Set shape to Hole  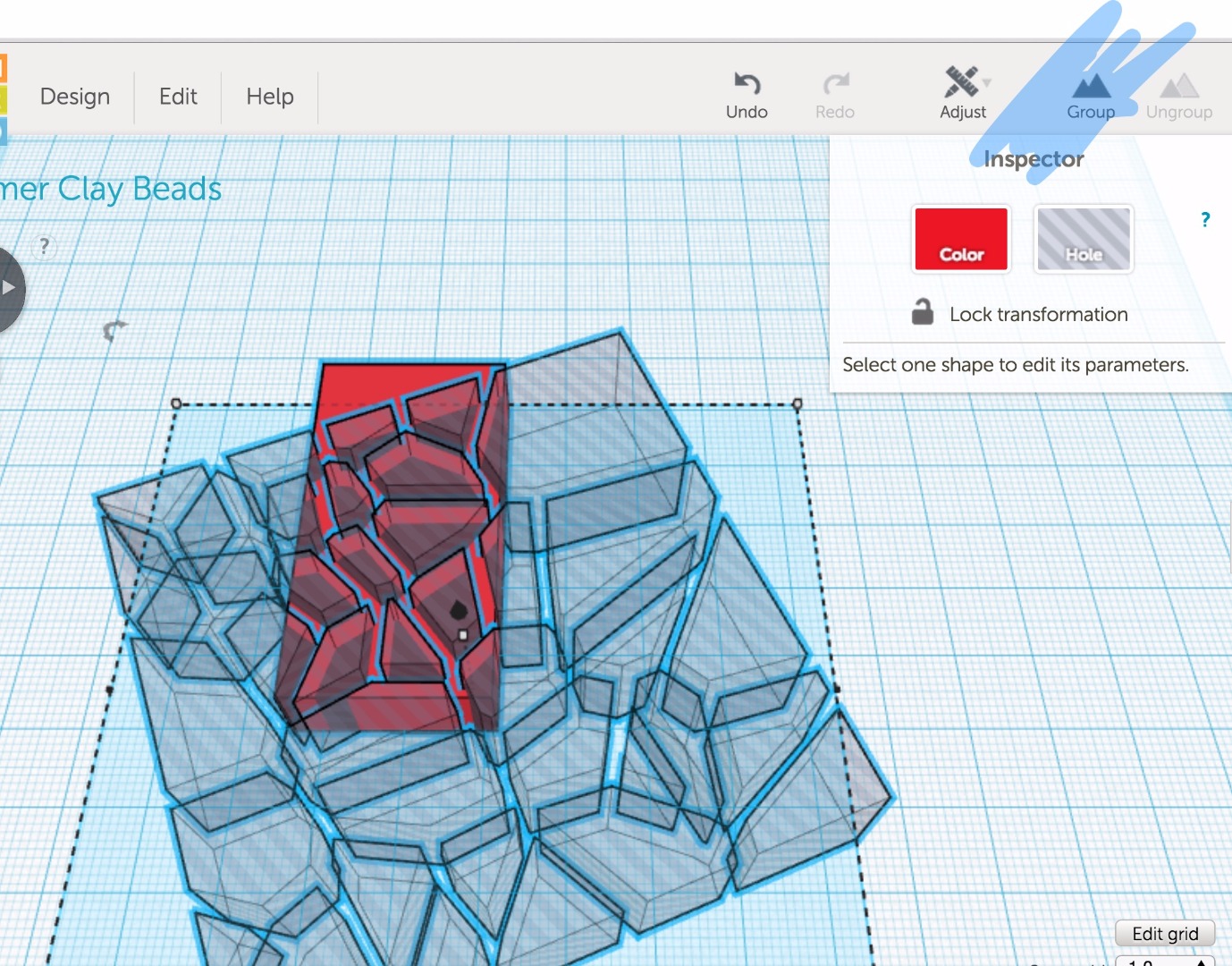(1084, 239)
